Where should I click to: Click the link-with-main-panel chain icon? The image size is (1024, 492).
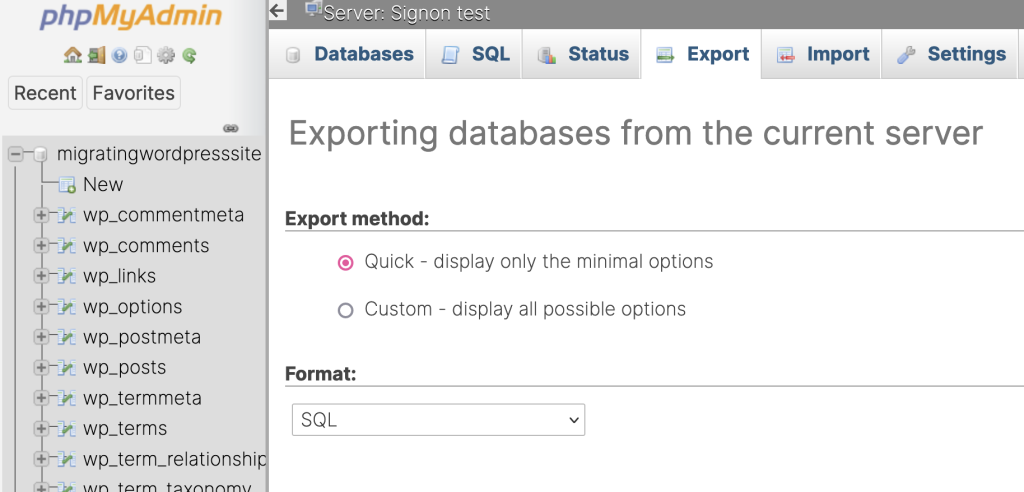click(231, 128)
